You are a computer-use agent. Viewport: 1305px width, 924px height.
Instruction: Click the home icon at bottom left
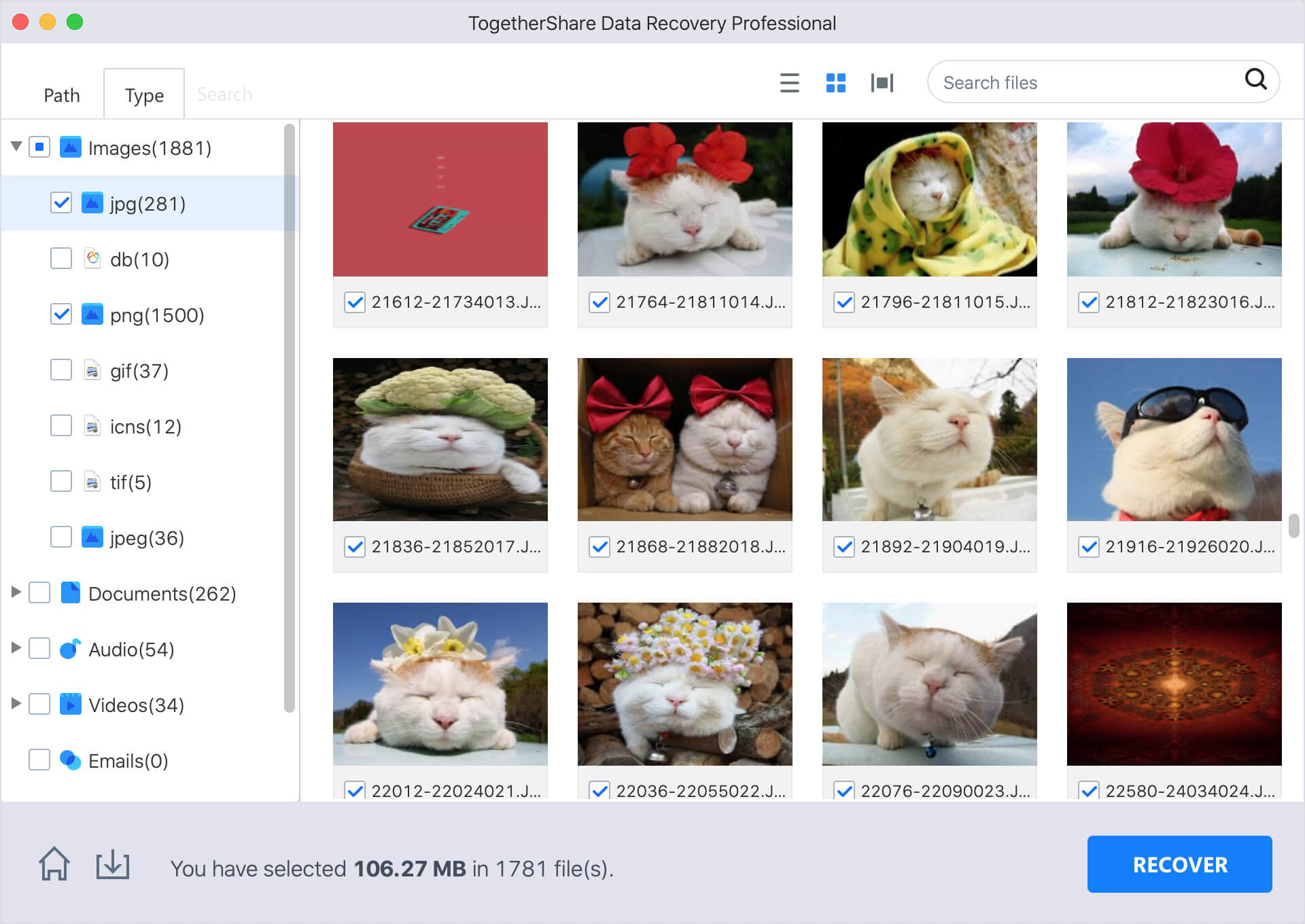(x=54, y=865)
